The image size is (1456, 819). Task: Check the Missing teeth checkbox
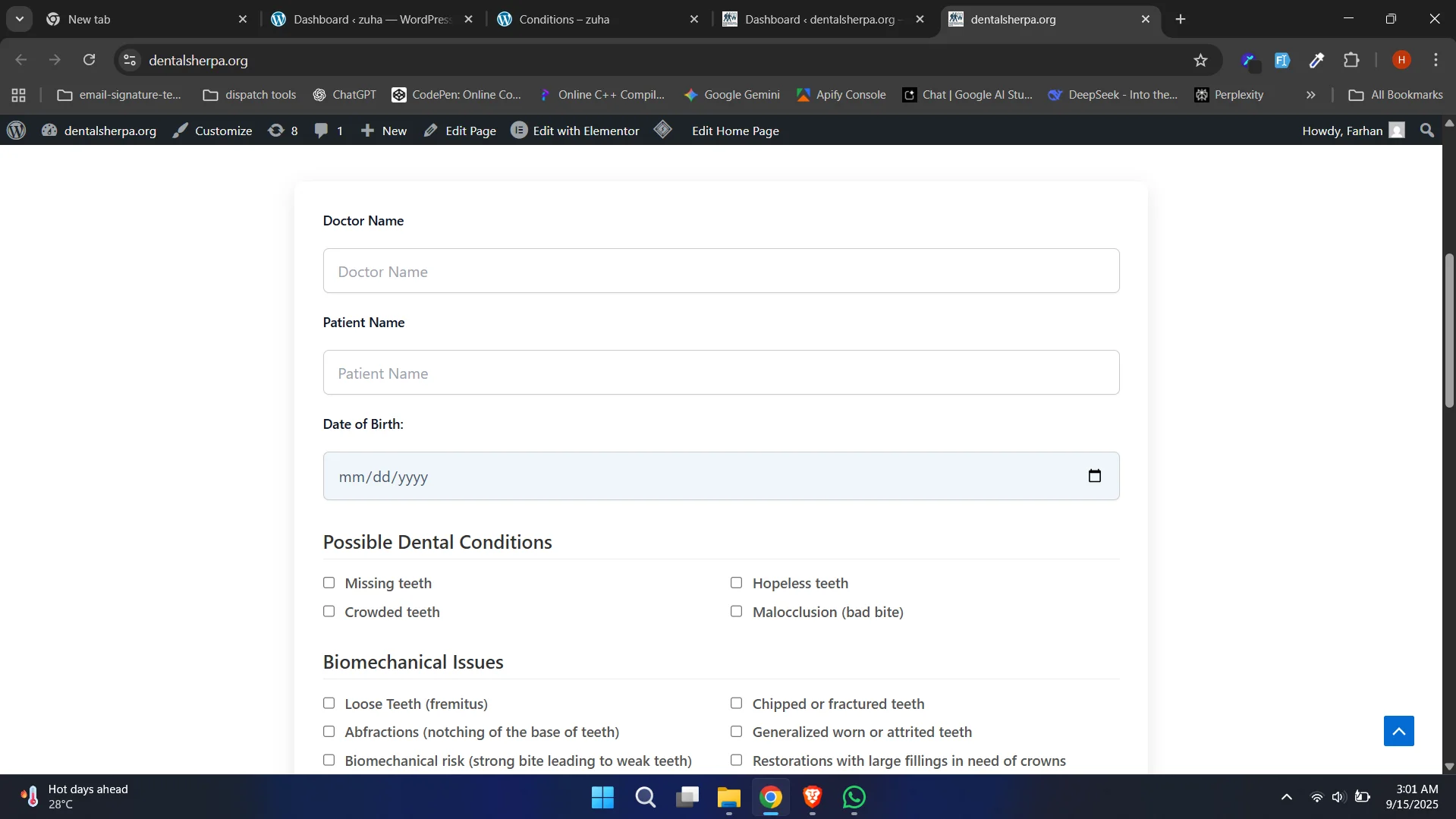(x=329, y=583)
